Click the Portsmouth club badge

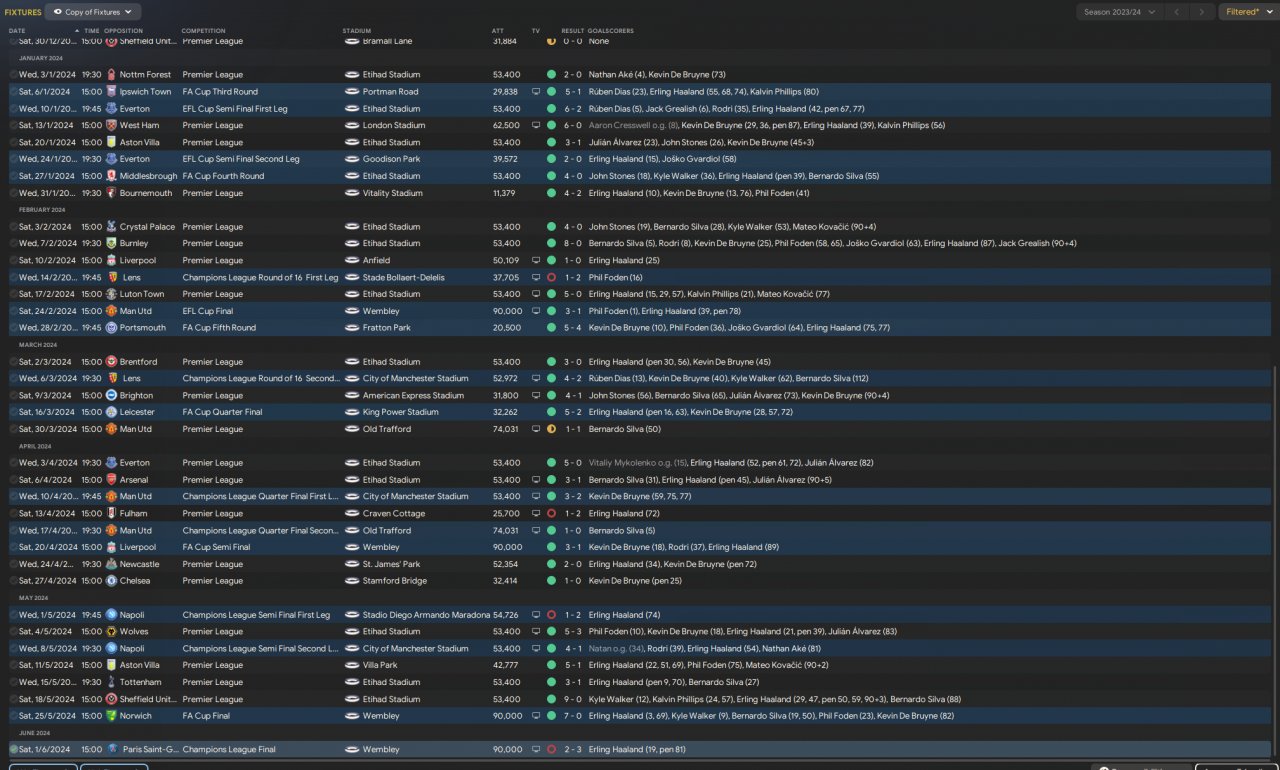pos(111,328)
